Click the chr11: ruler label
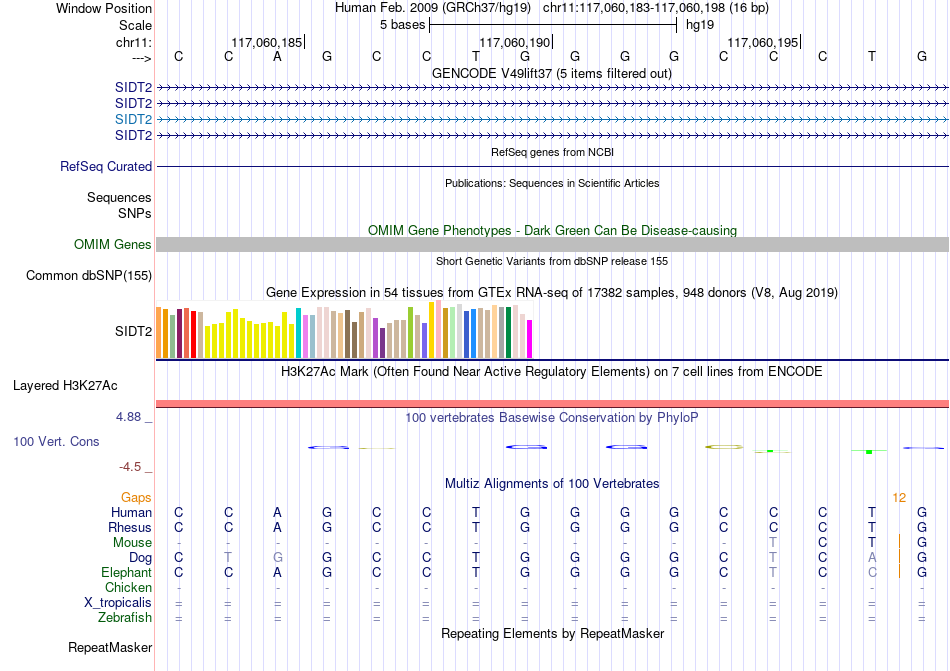950x671 pixels. pyautogui.click(x=133, y=42)
